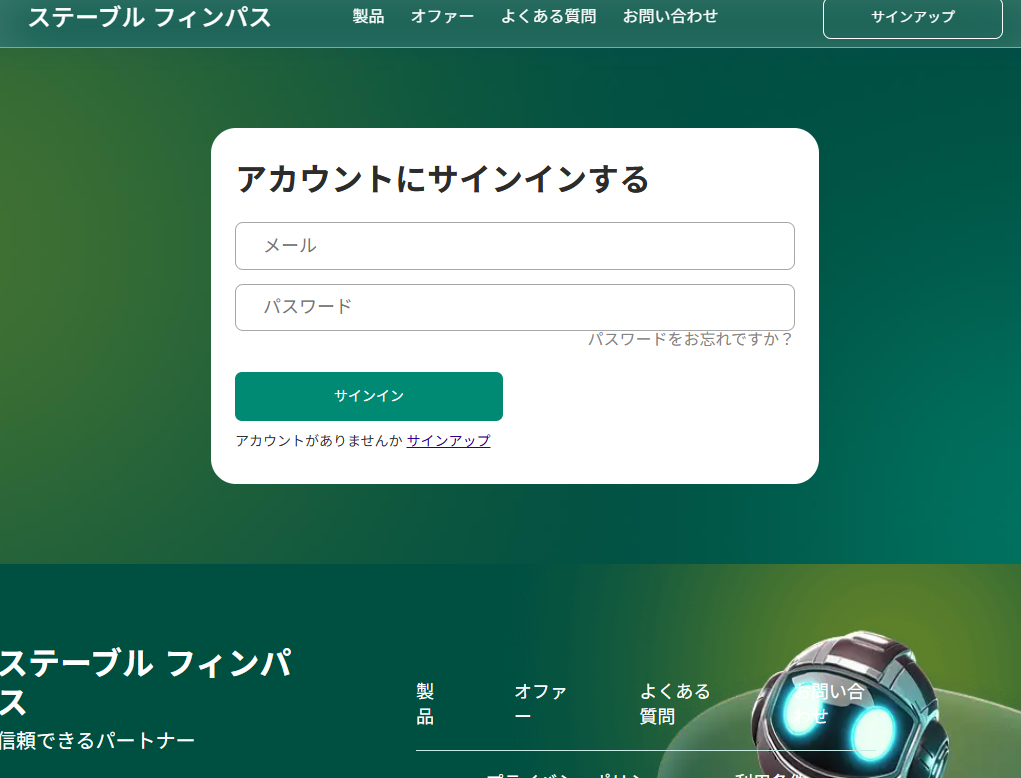Click the サインアップ link below the form

[449, 440]
